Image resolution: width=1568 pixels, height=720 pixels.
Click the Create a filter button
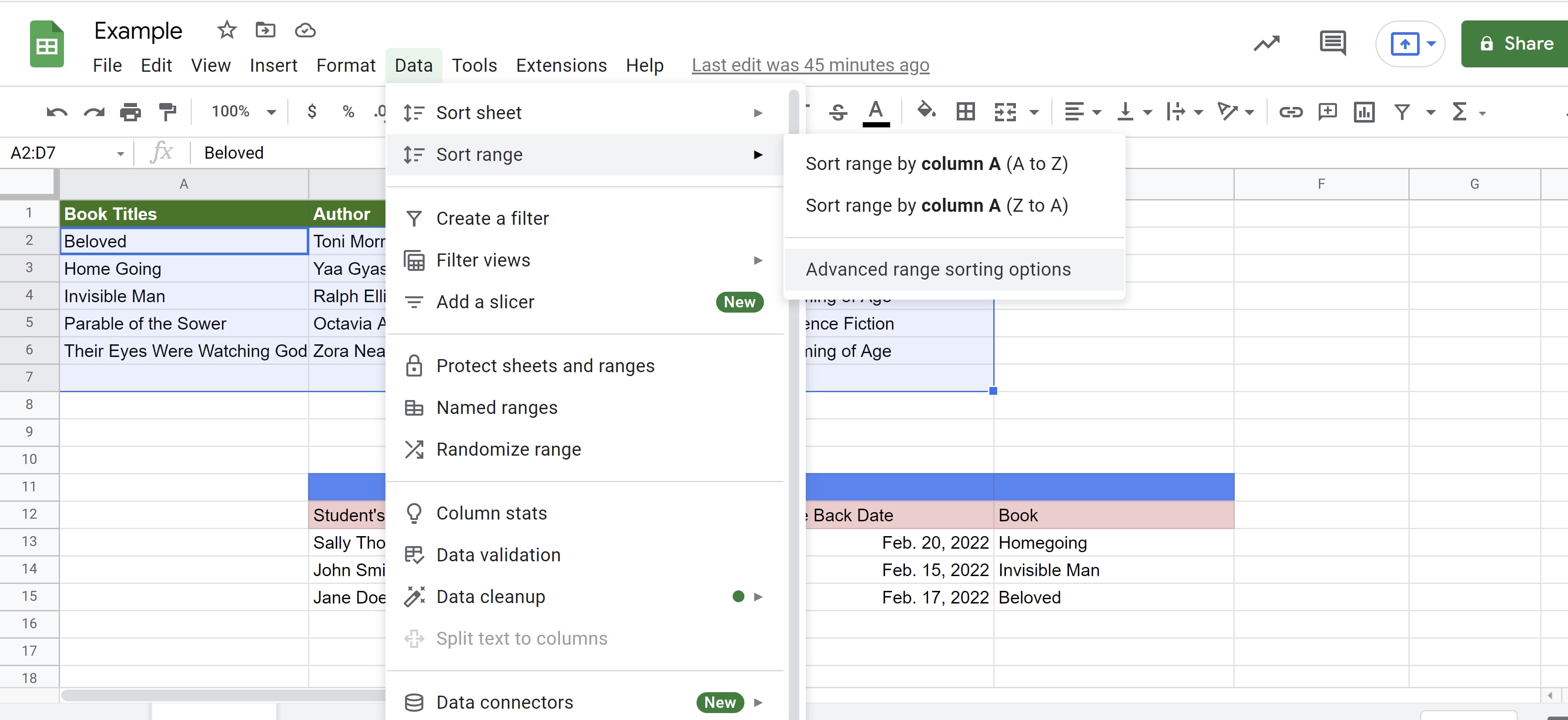[x=492, y=218]
